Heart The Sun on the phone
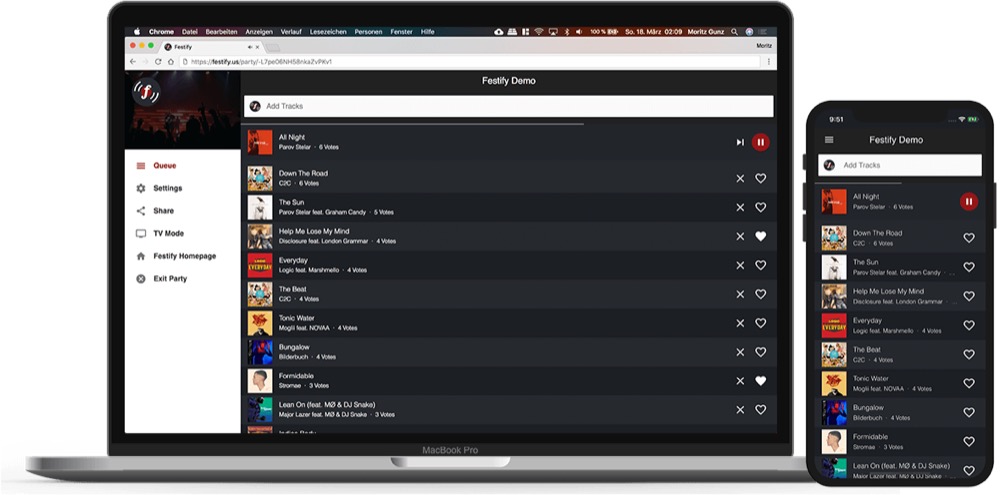Viewport: 1000px width, 495px height. [969, 267]
